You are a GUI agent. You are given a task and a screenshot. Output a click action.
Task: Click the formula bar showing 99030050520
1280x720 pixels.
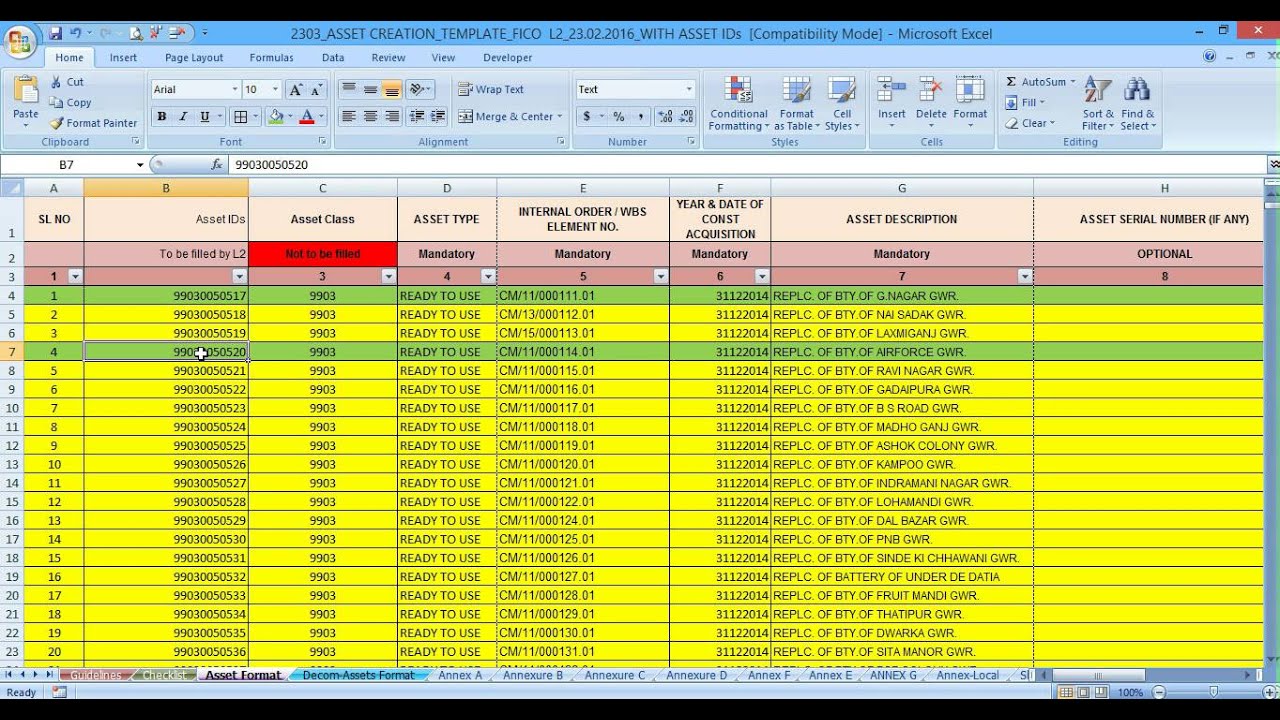click(x=746, y=165)
